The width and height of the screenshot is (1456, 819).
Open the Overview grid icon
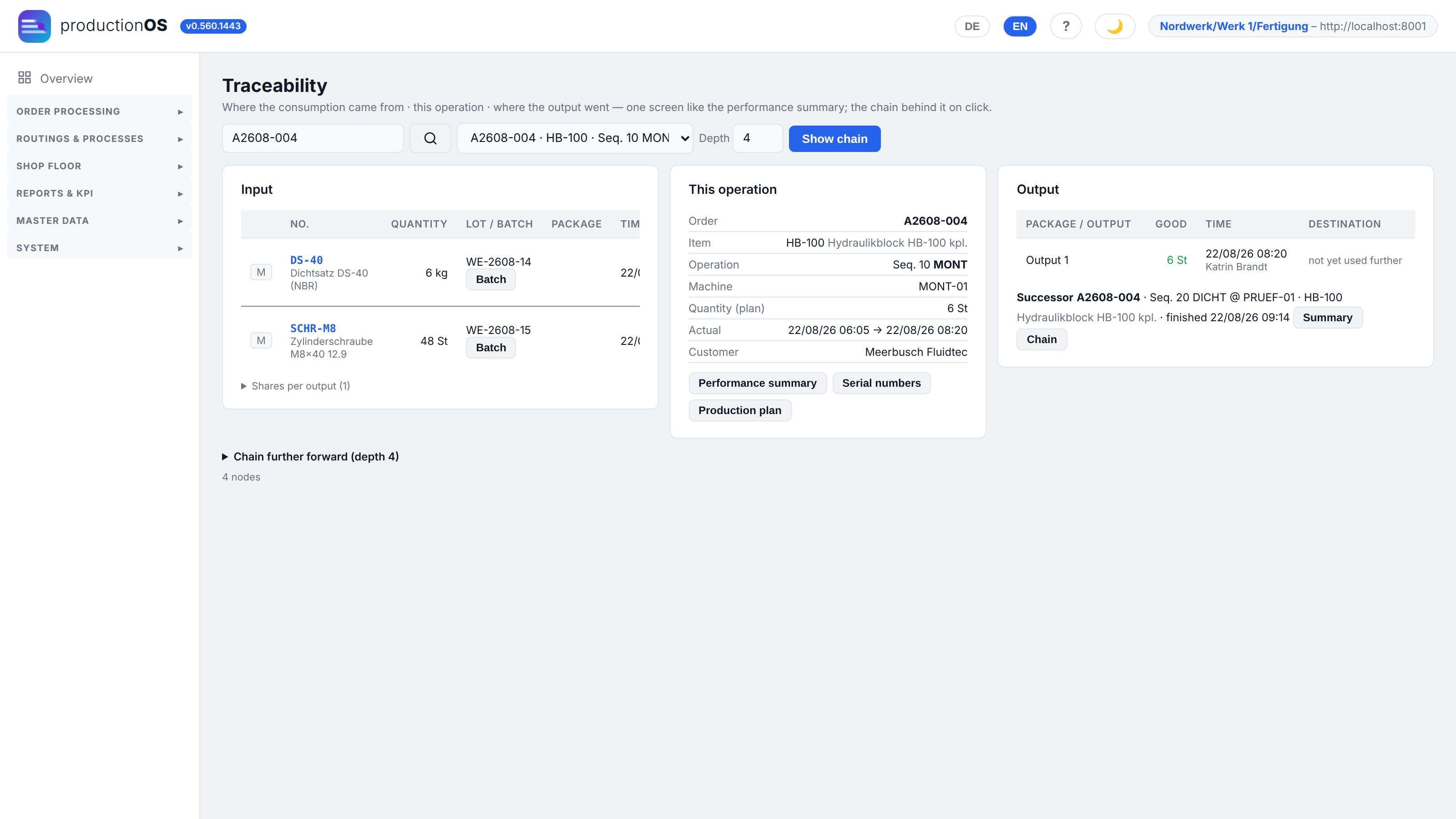24,78
